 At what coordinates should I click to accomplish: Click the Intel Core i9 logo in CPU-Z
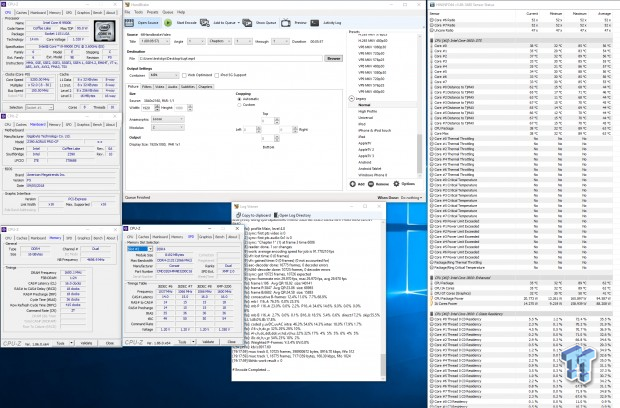(104, 31)
